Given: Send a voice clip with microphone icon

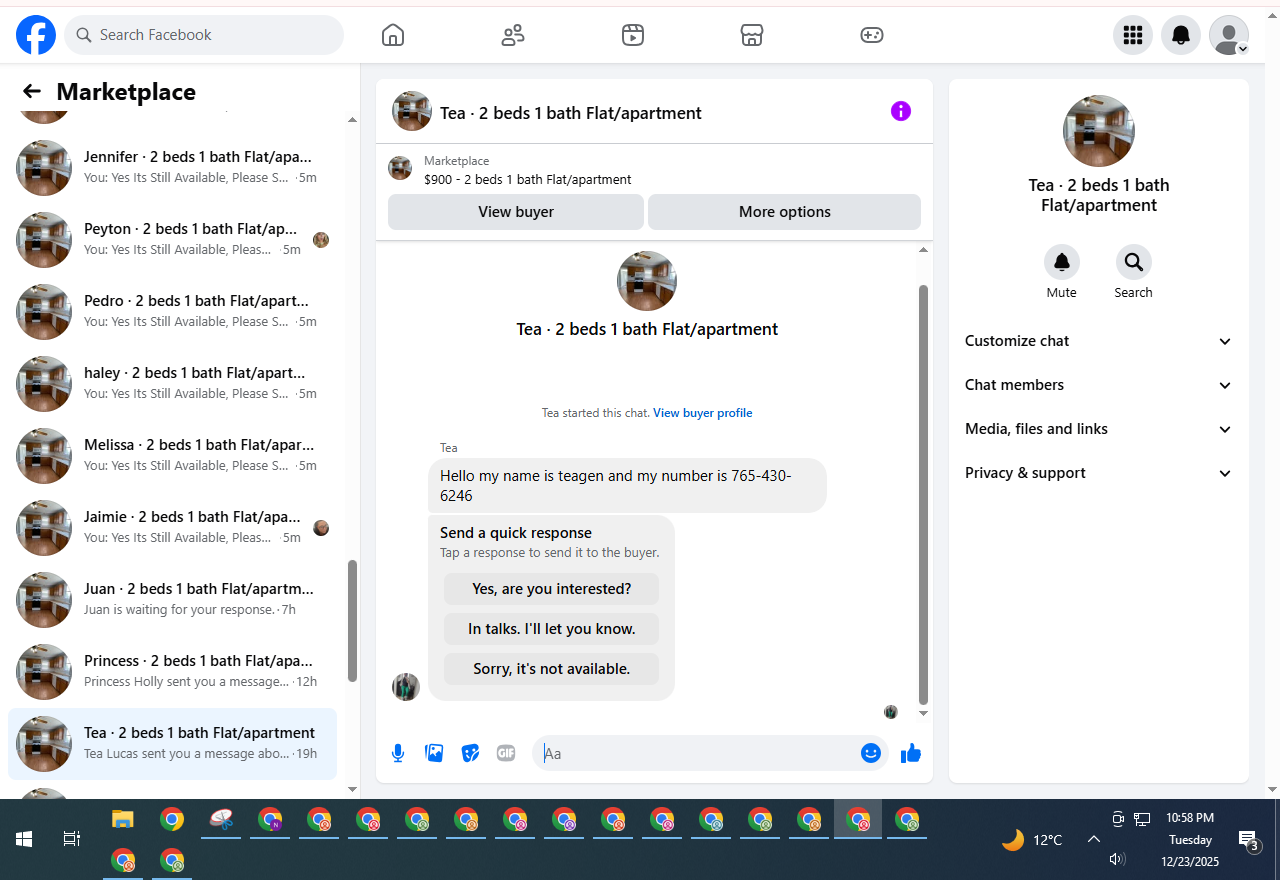Looking at the screenshot, I should click(x=398, y=753).
